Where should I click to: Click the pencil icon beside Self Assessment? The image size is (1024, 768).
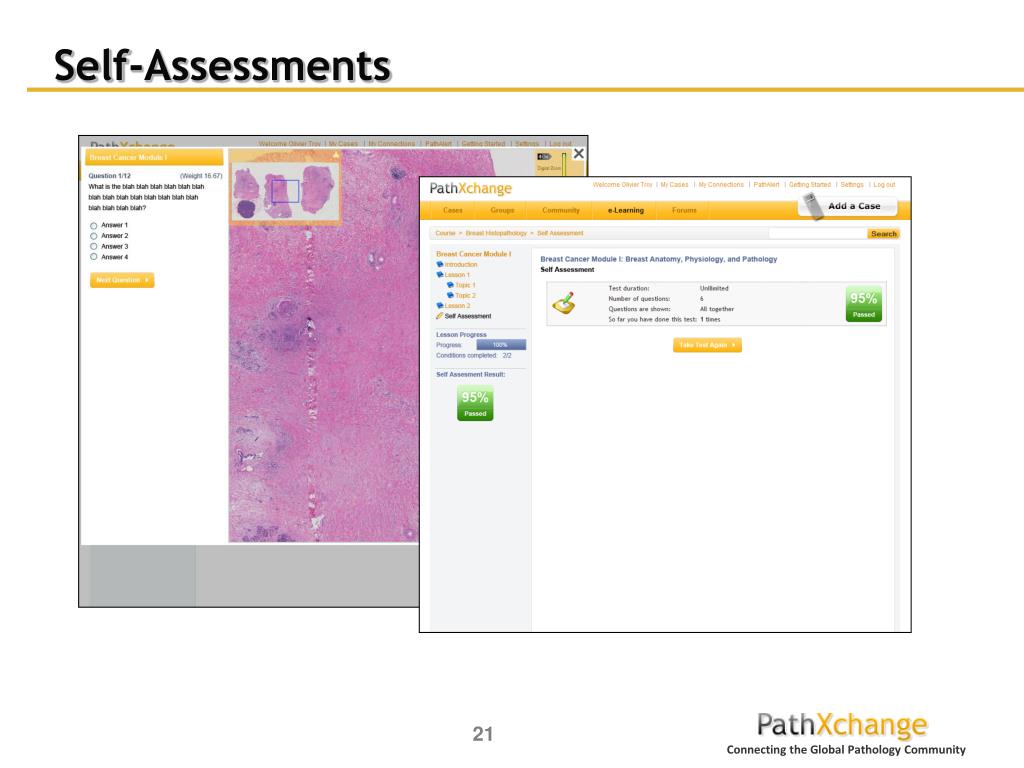(440, 316)
